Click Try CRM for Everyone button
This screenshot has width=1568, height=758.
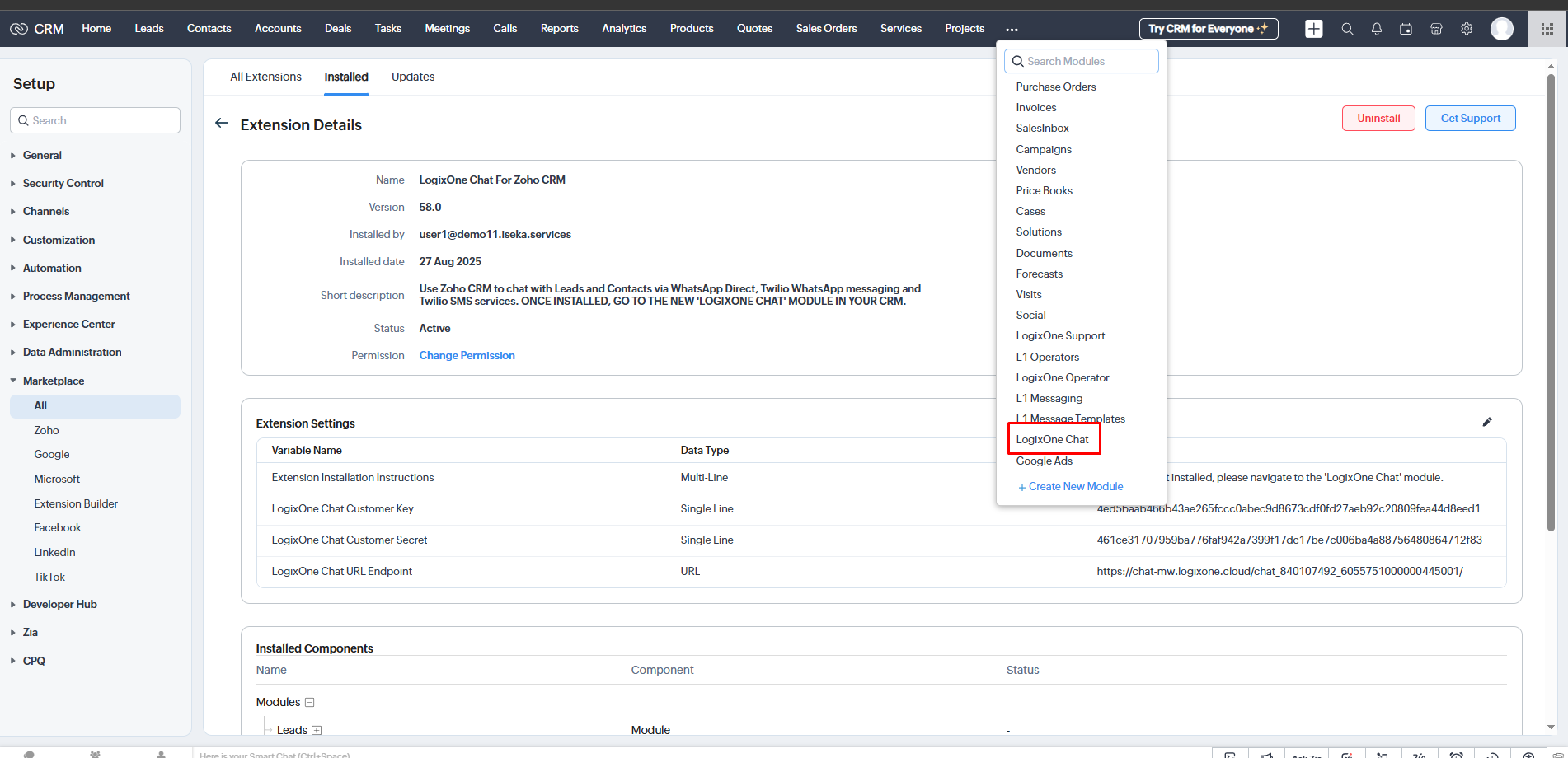1209,29
